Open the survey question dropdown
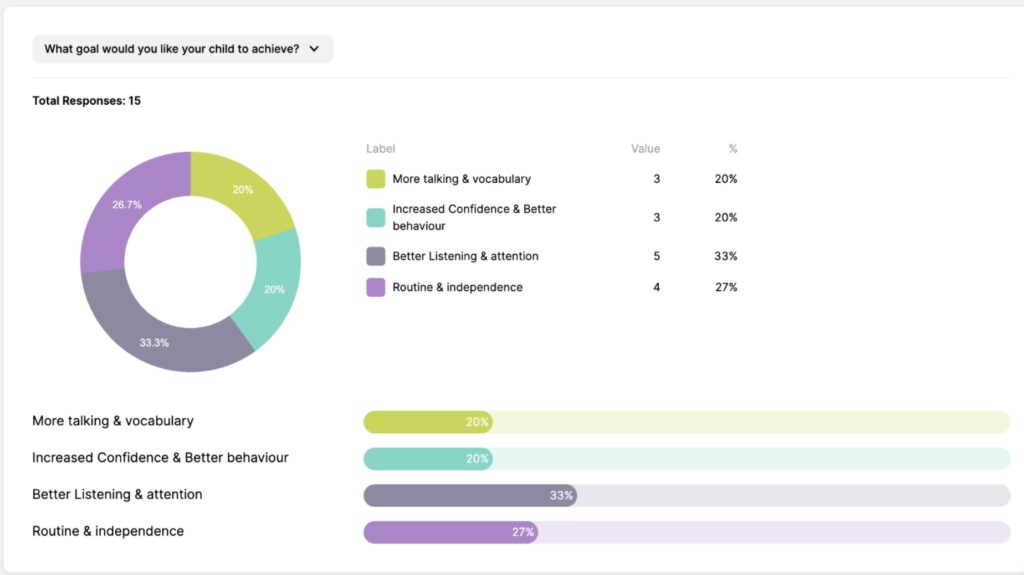Screen dimensions: 1024x575 (182, 49)
